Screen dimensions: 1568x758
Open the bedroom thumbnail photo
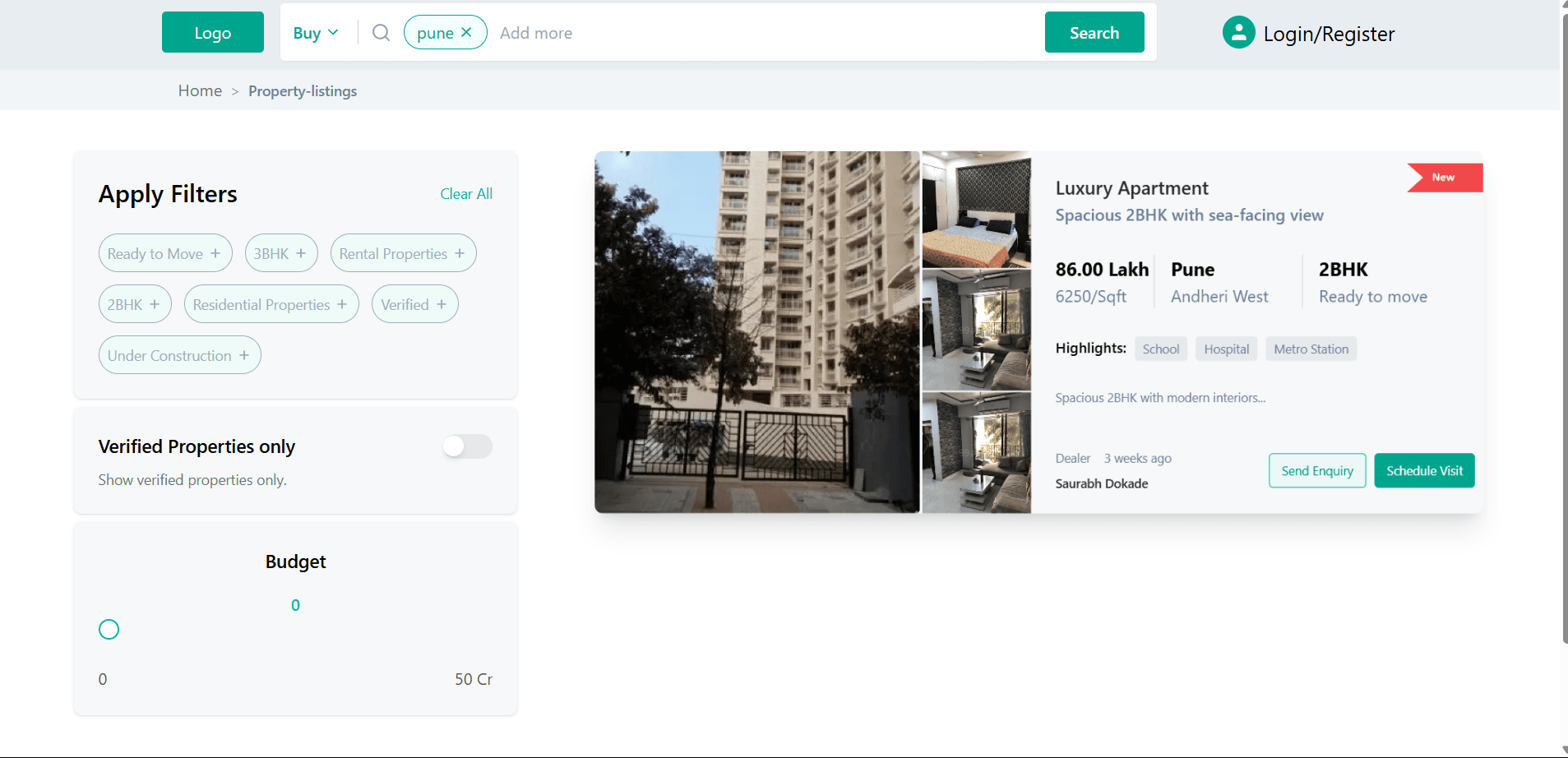(x=976, y=210)
